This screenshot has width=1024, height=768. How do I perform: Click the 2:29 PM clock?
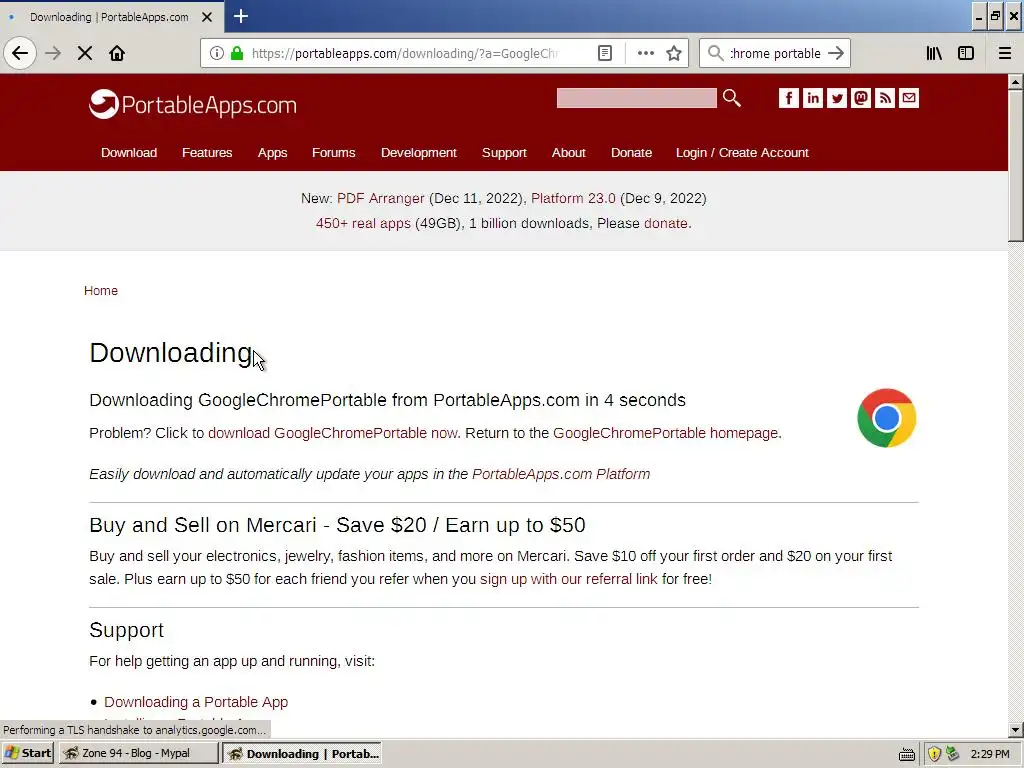pyautogui.click(x=989, y=754)
